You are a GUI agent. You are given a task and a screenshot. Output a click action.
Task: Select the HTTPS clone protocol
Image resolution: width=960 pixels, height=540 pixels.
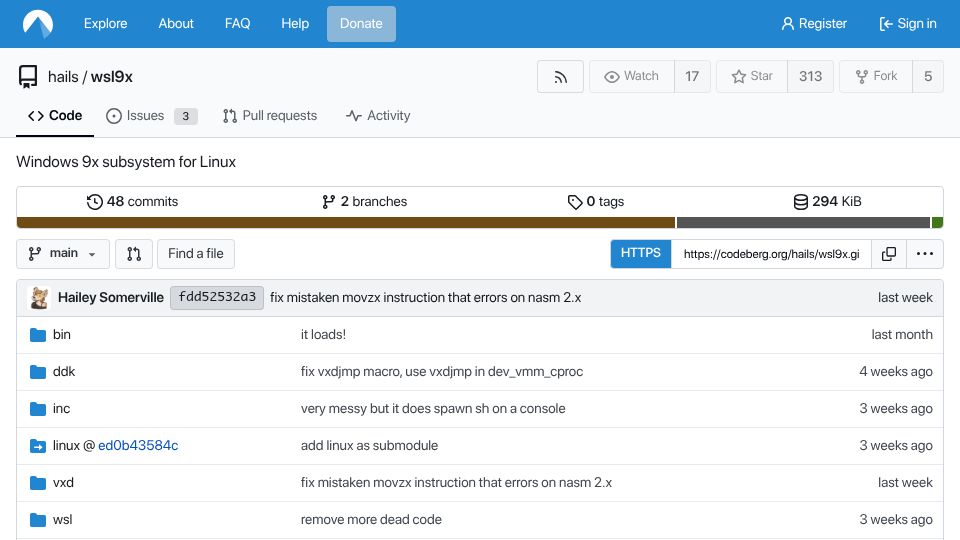640,253
